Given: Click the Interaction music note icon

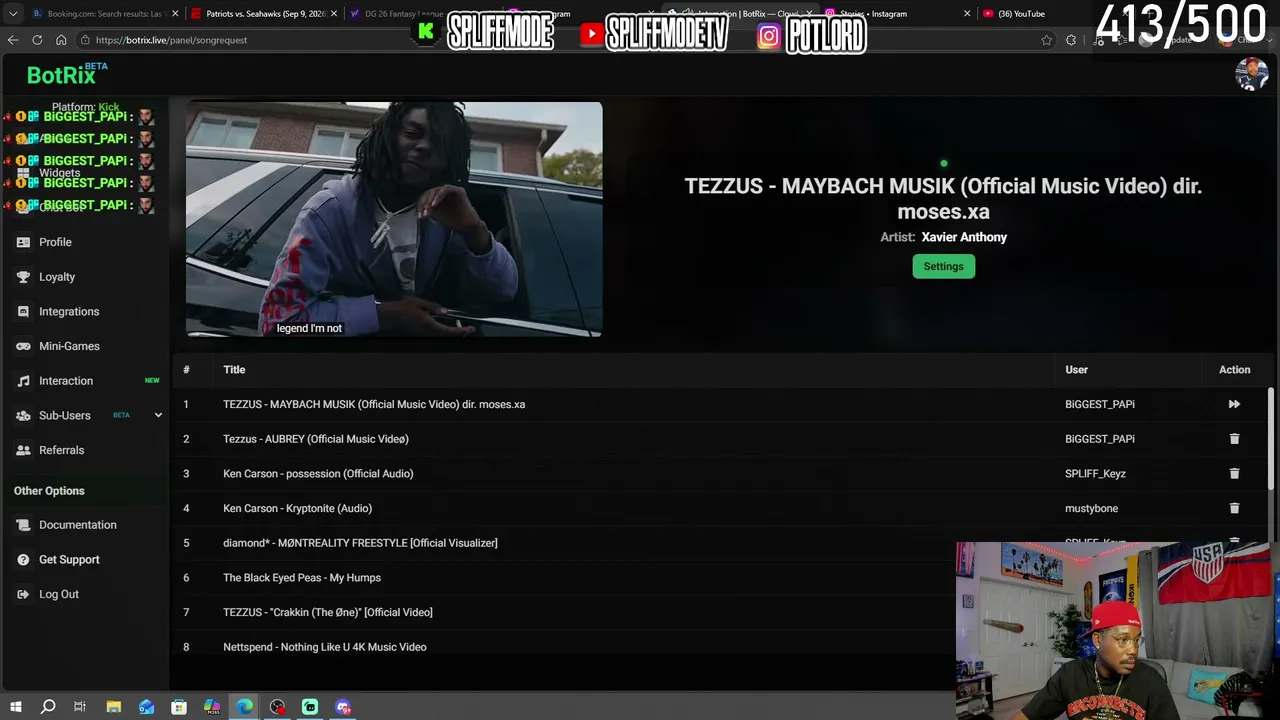Looking at the screenshot, I should click(23, 381).
